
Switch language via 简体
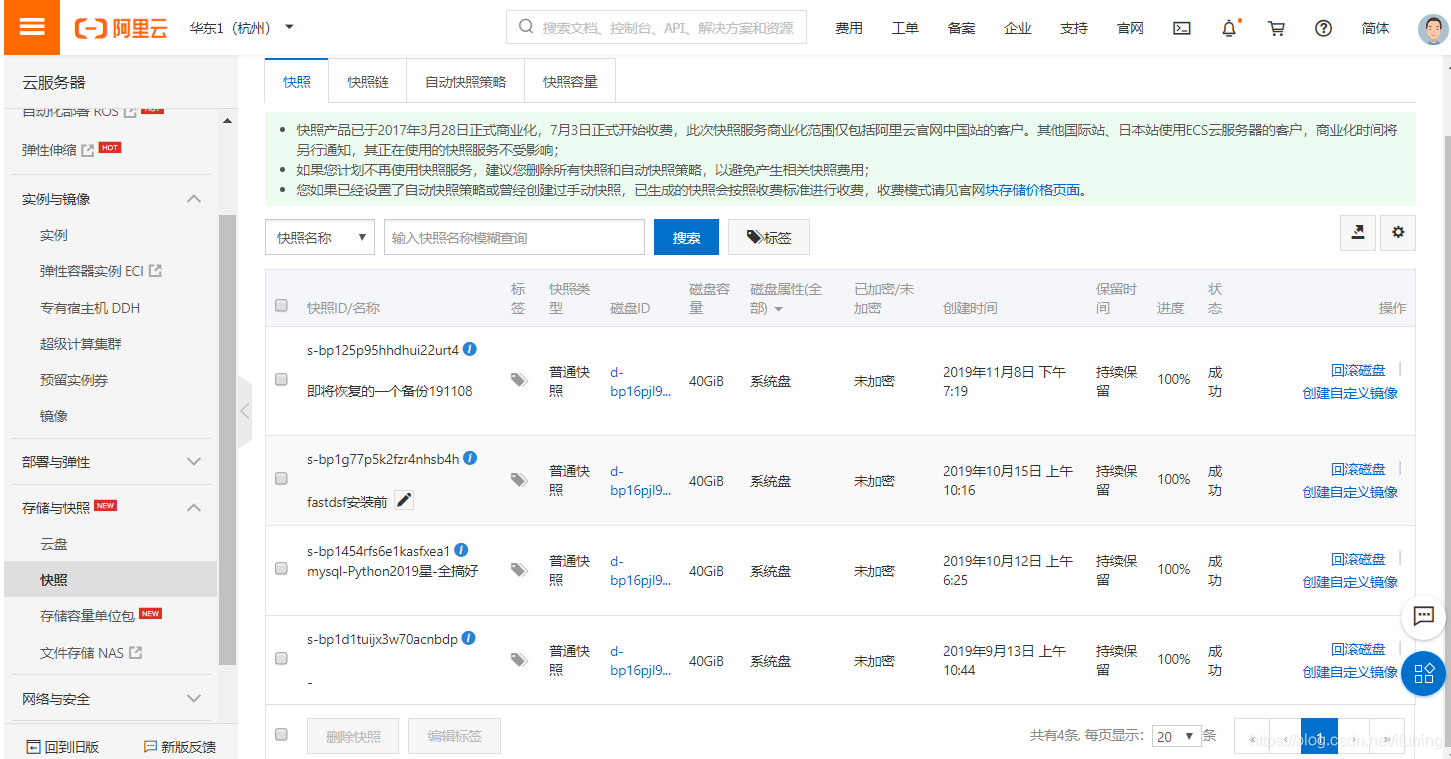click(x=1375, y=28)
